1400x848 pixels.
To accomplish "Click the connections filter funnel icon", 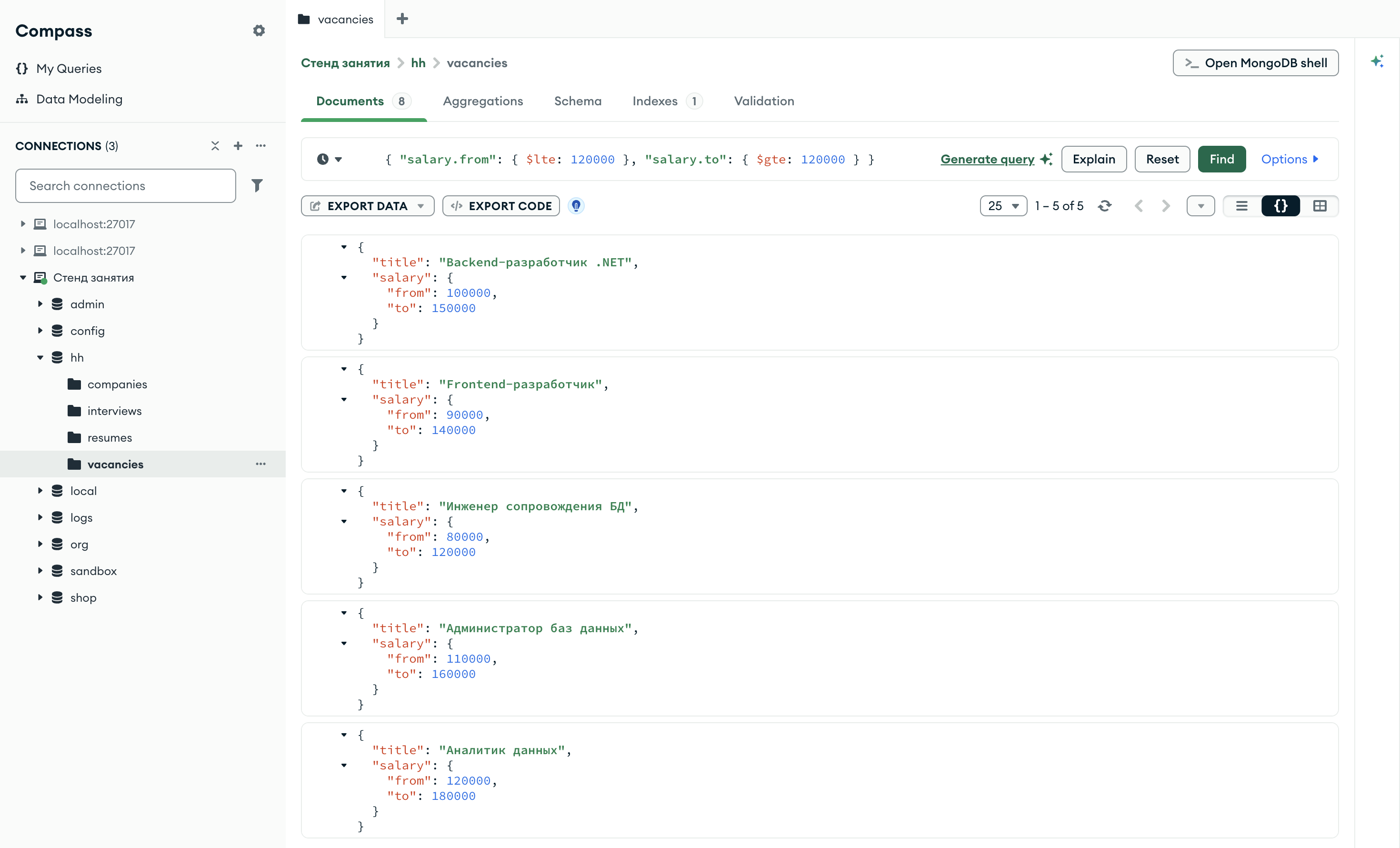I will tap(257, 185).
